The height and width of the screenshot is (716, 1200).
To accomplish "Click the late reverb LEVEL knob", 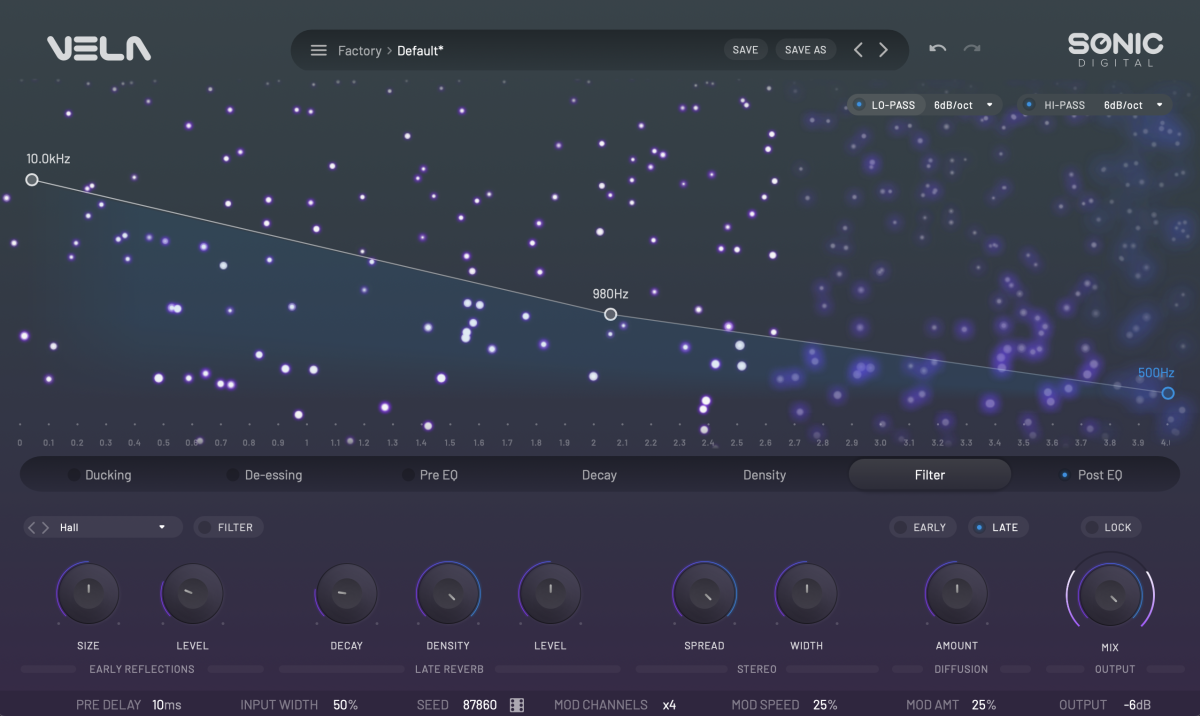I will point(550,593).
